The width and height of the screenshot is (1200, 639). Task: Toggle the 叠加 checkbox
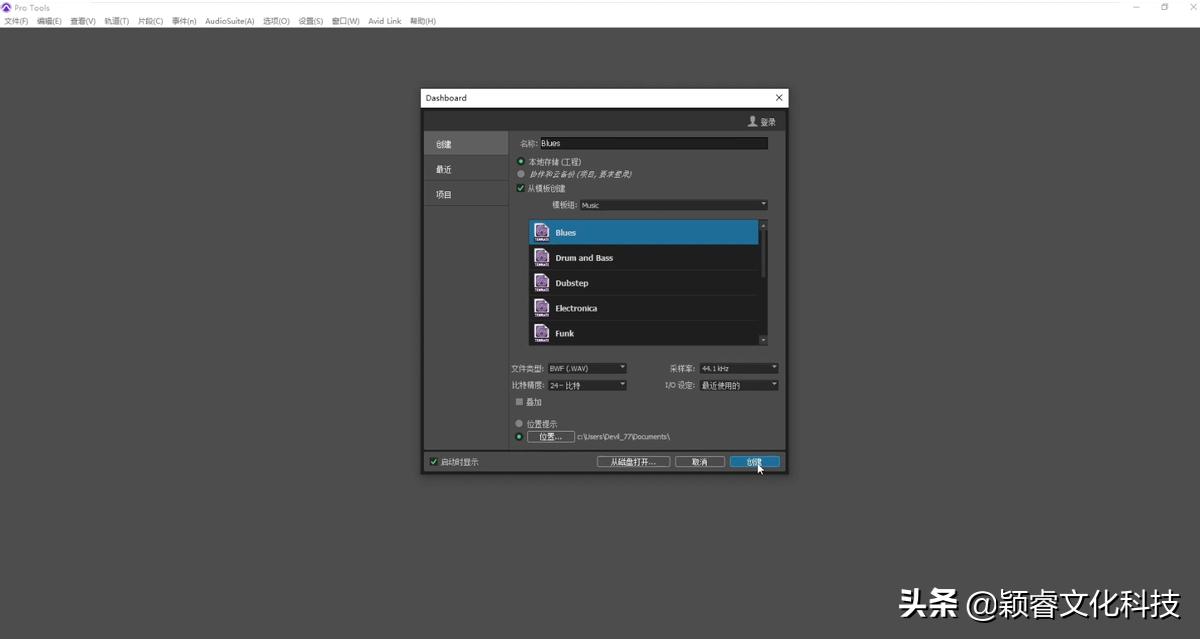520,402
